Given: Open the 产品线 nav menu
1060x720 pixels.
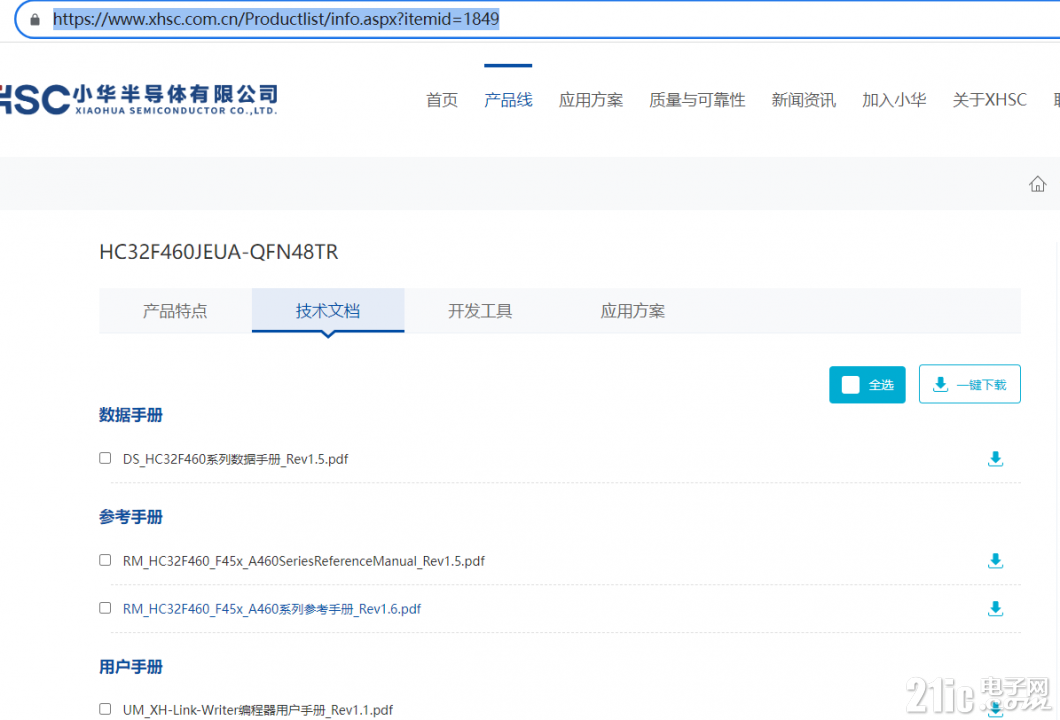Looking at the screenshot, I should (x=508, y=100).
